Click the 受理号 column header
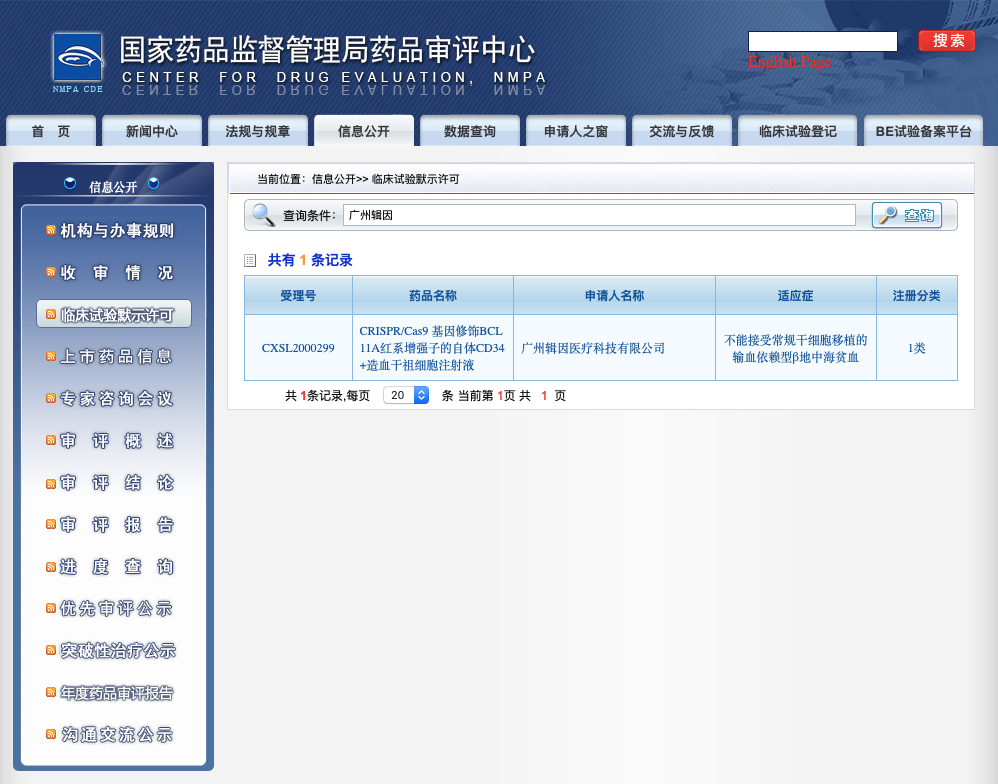This screenshot has width=998, height=784. click(298, 295)
